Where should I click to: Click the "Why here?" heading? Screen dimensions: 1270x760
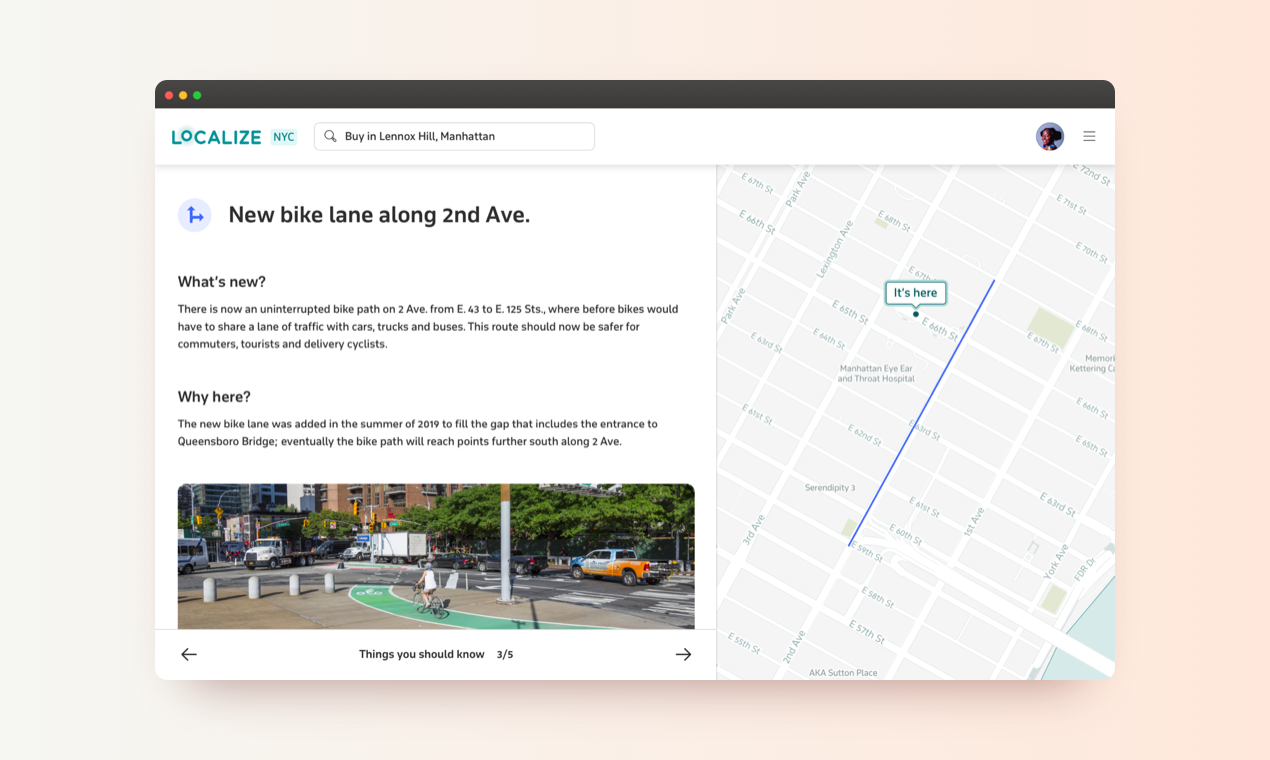tap(214, 397)
